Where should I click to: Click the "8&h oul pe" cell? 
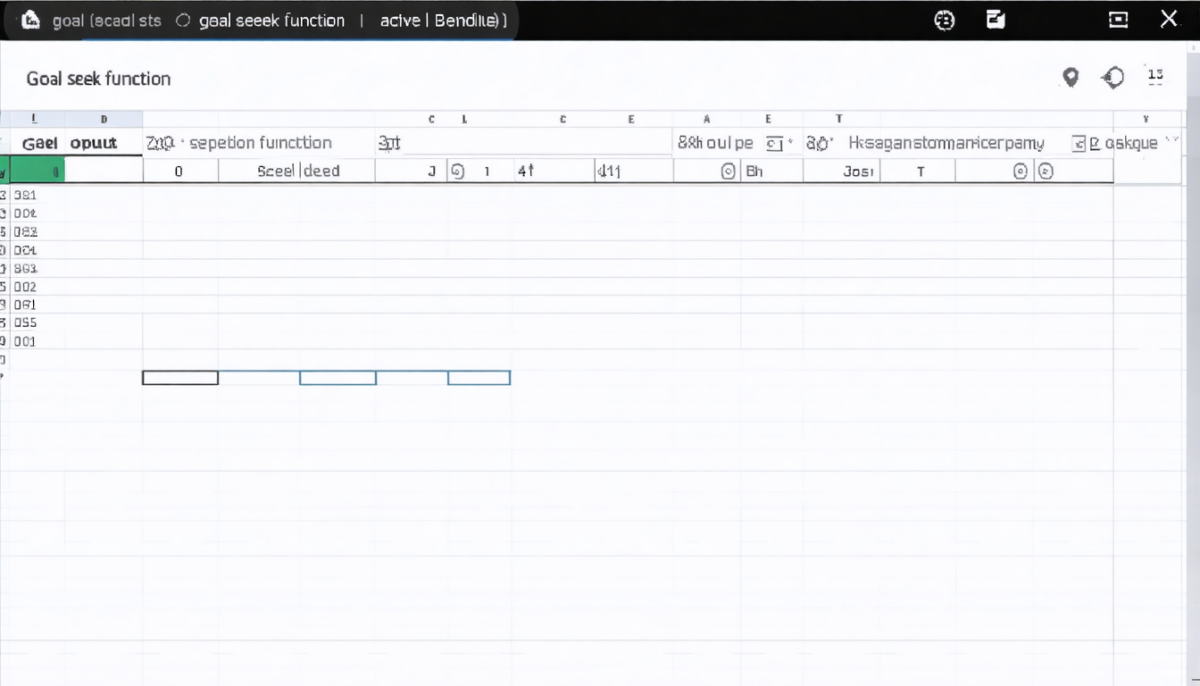(715, 143)
